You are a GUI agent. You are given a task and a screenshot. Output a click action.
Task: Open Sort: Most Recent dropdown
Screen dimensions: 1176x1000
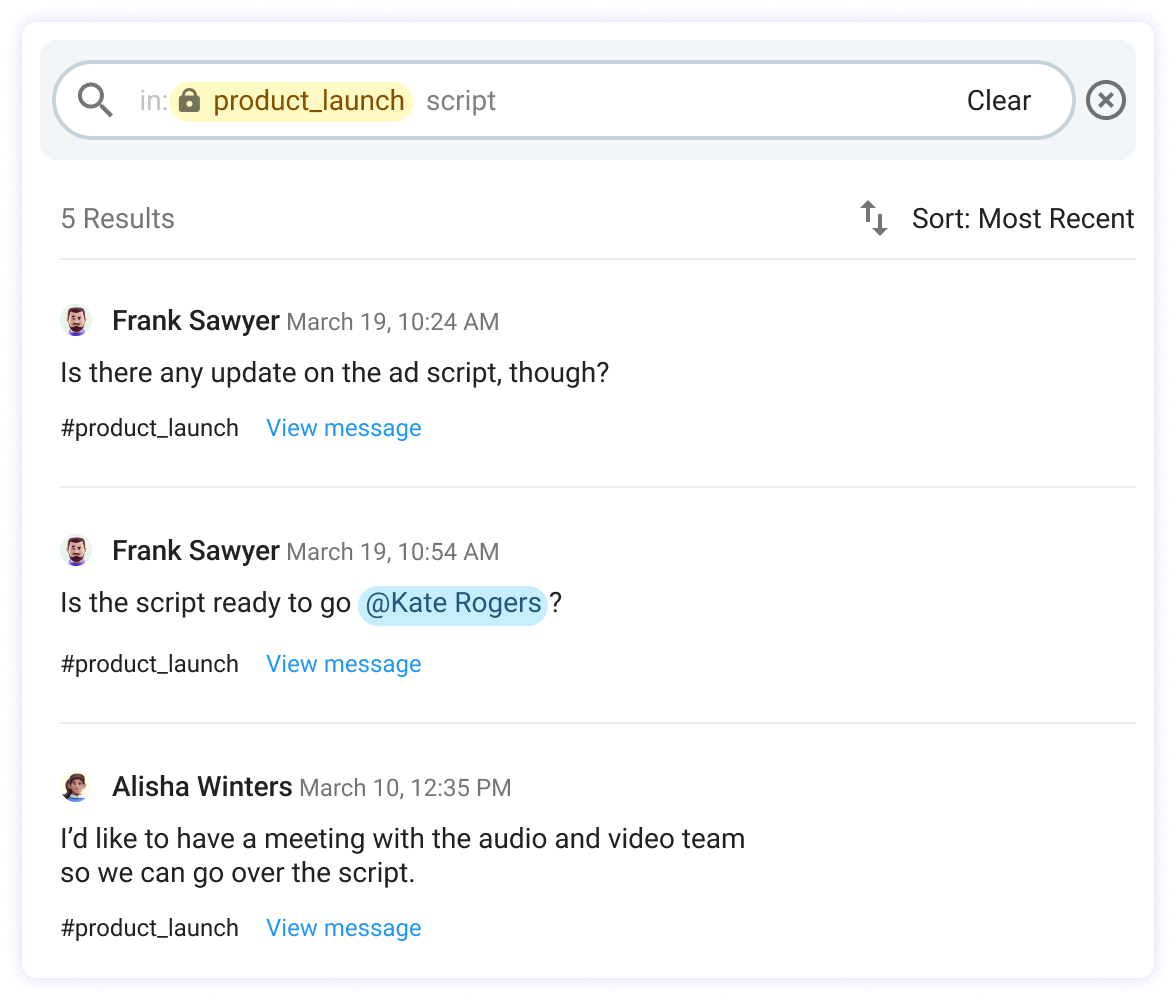pyautogui.click(x=1022, y=218)
